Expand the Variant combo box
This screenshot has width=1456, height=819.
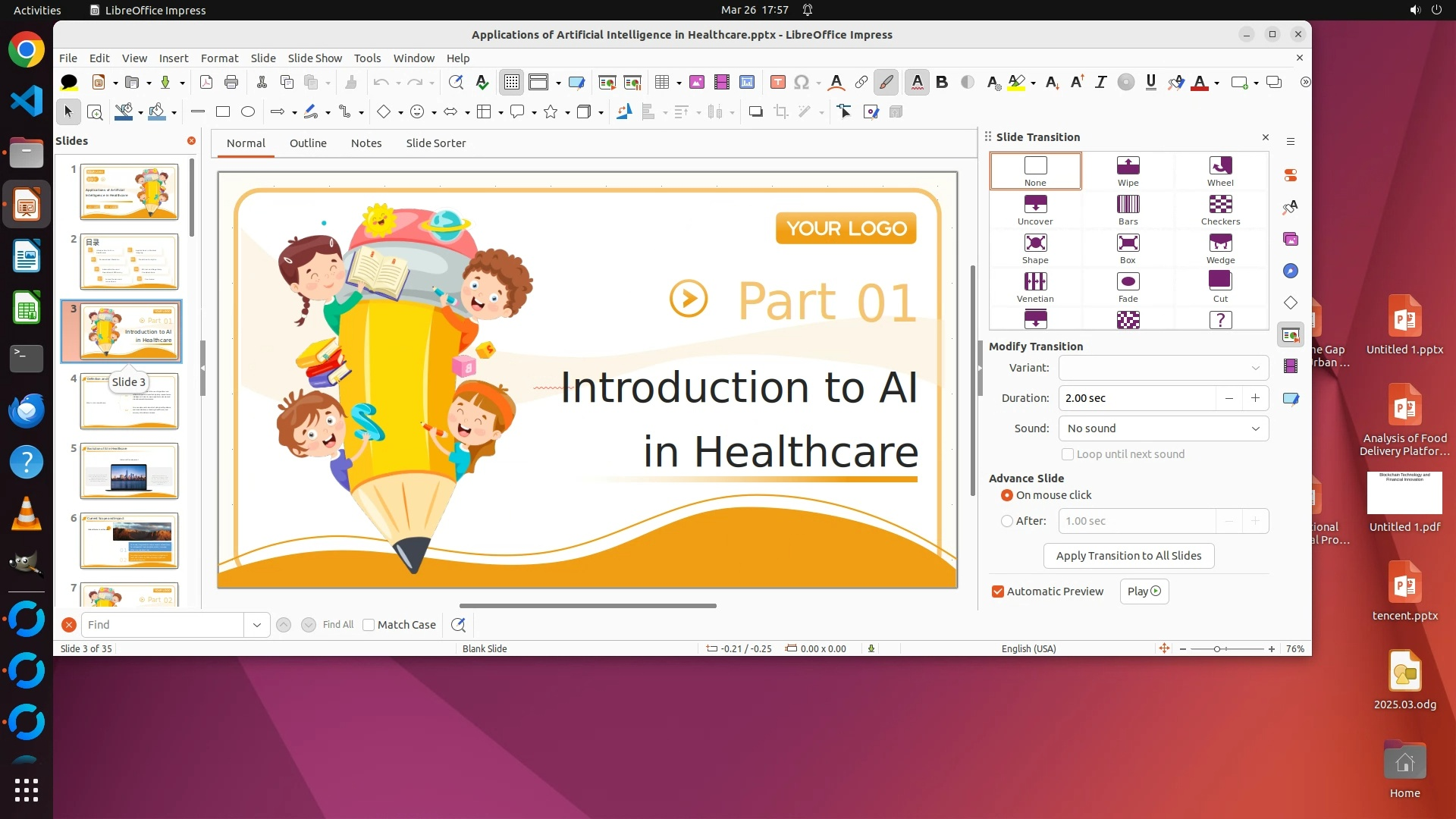1163,368
